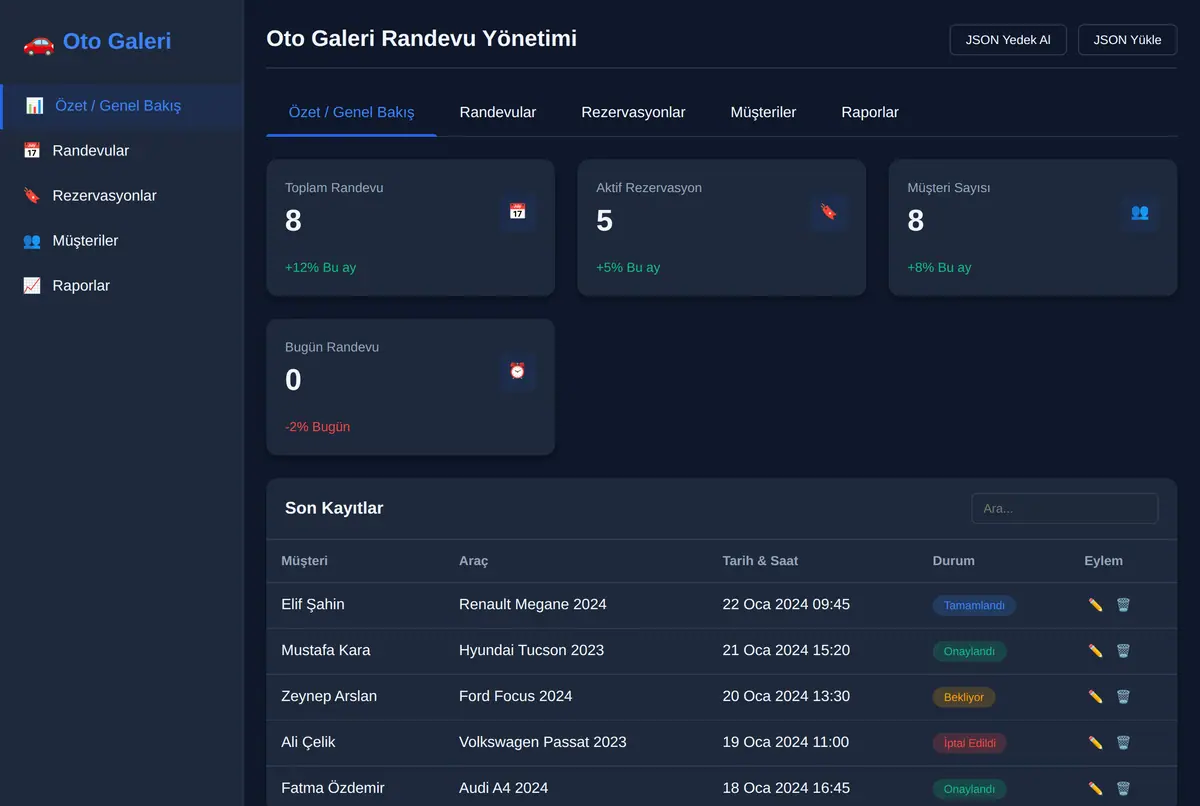
Task: Open Özet / Genel Bakış in the sidebar
Action: pyautogui.click(x=122, y=106)
